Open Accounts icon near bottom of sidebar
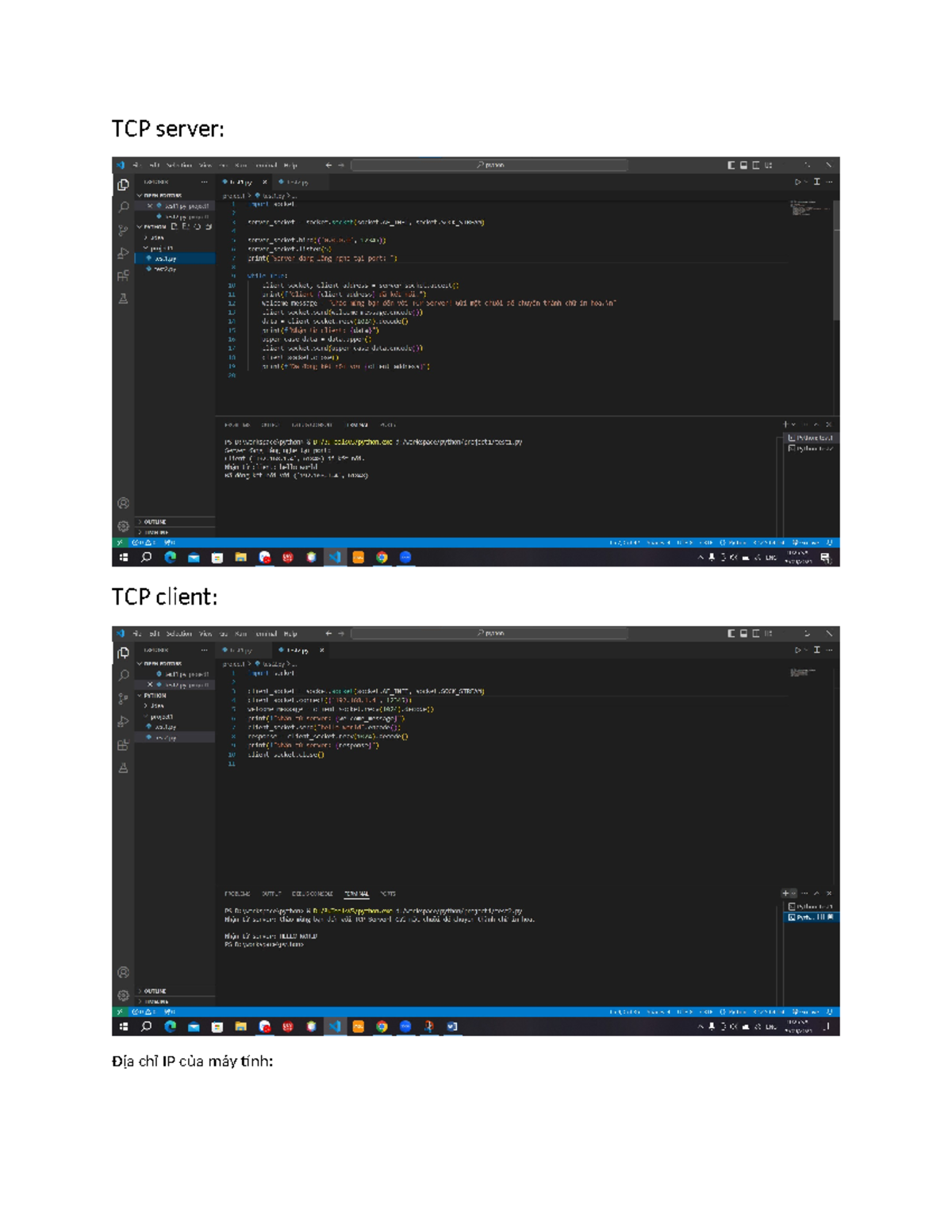Screen dimensions: 952x1232 [x=121, y=501]
